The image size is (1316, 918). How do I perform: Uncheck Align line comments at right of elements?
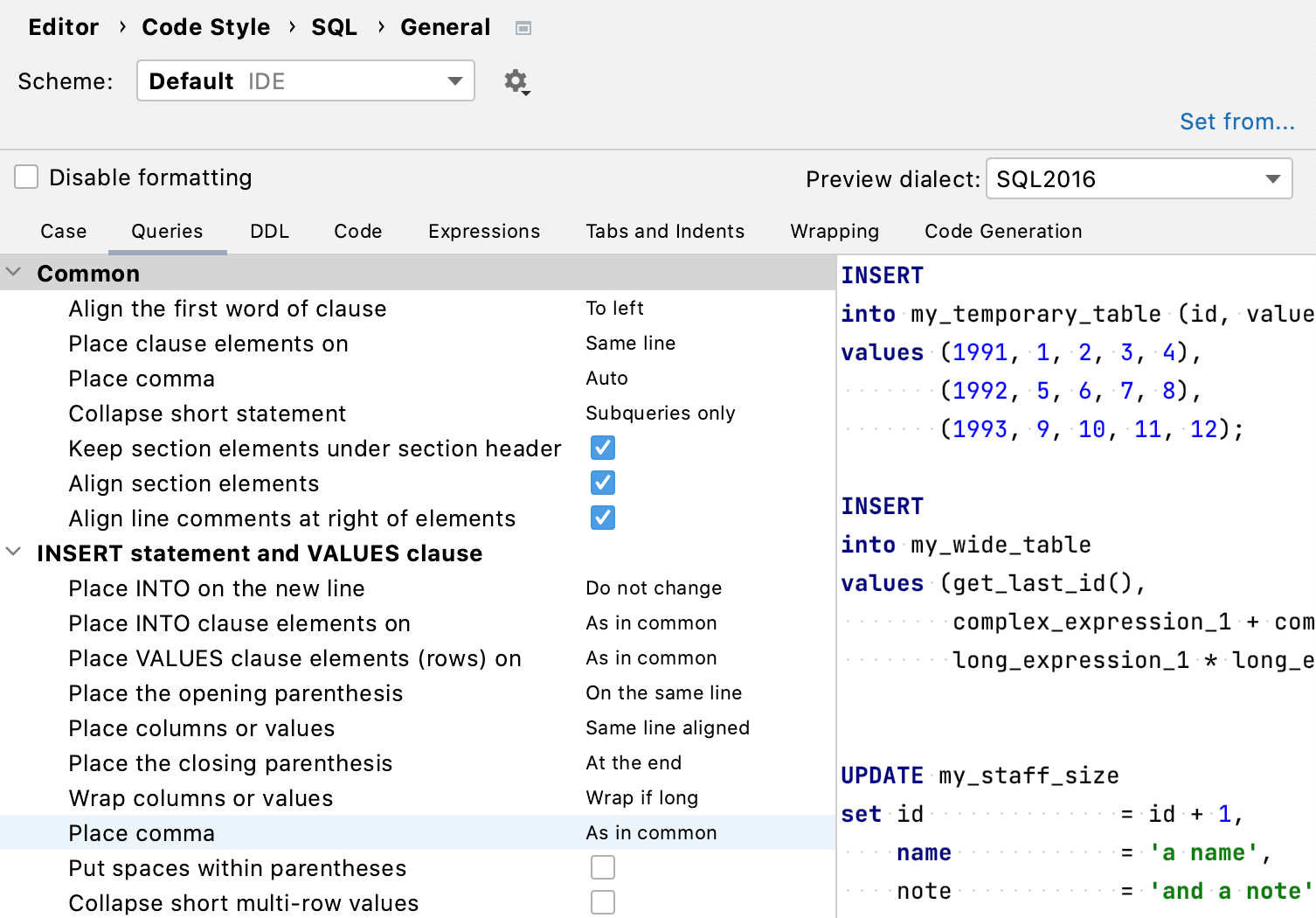pos(602,518)
